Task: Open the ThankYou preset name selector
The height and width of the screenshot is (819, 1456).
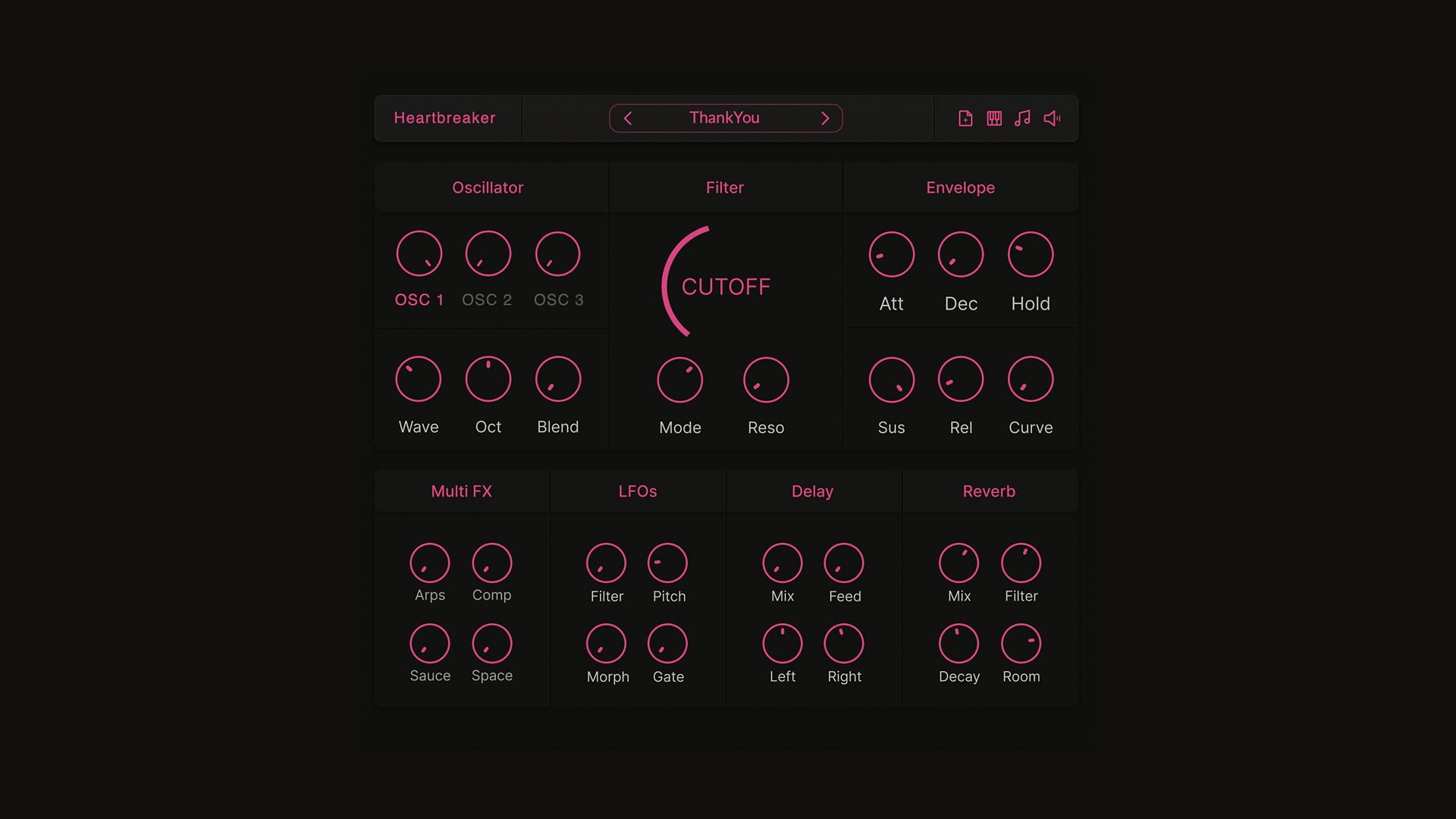Action: coord(724,118)
